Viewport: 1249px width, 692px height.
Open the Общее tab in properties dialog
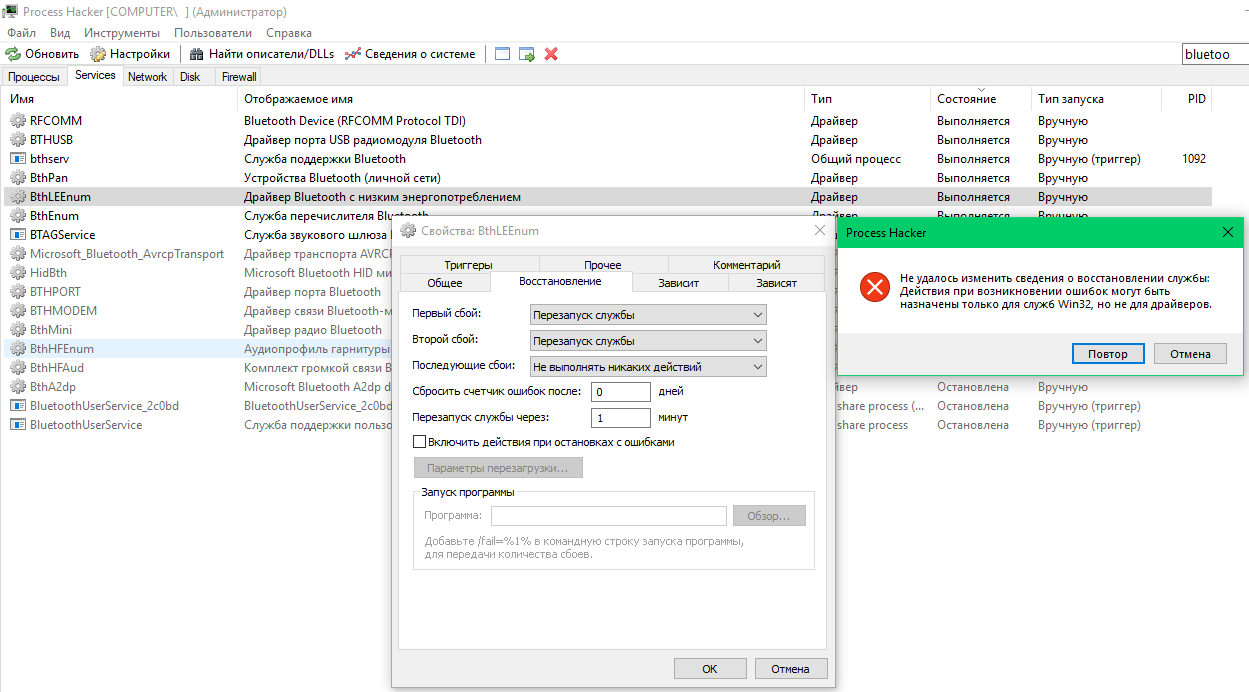click(445, 283)
